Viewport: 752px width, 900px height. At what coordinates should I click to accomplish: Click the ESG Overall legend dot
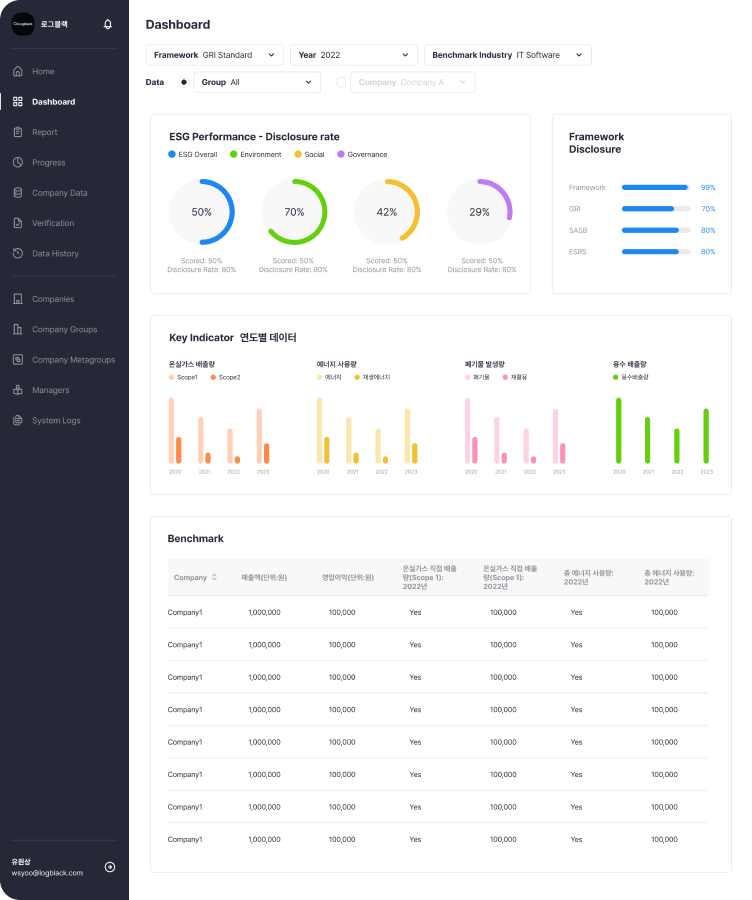click(x=172, y=154)
